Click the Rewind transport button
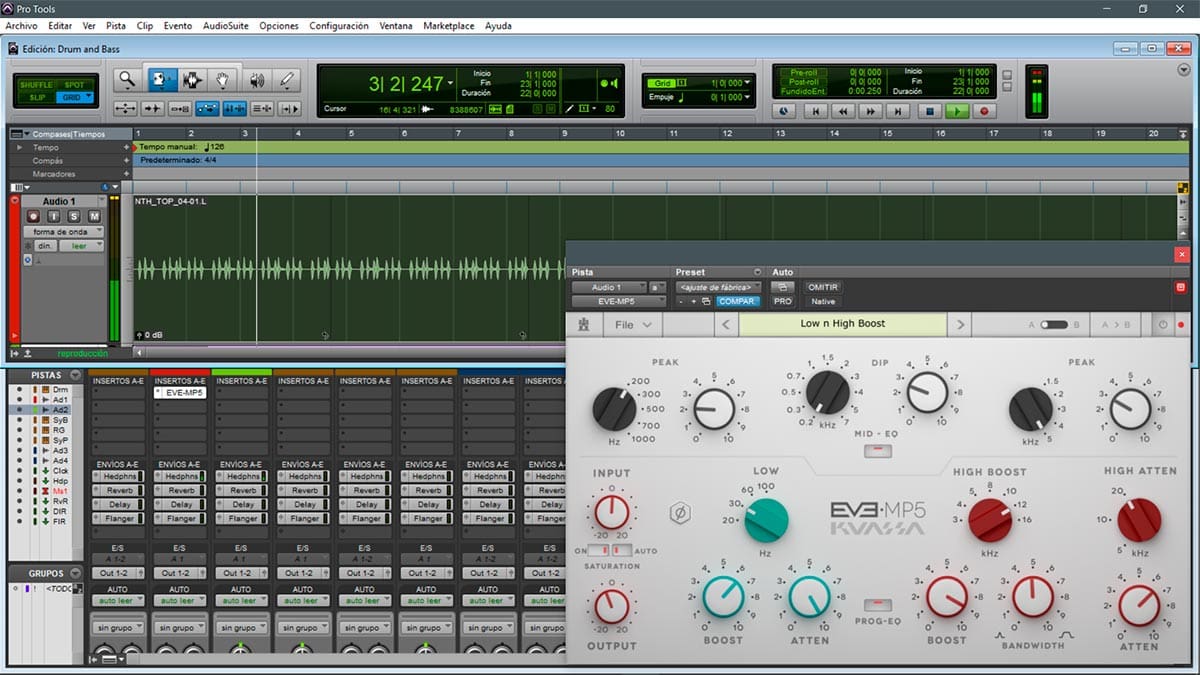This screenshot has width=1200, height=675. pos(844,112)
